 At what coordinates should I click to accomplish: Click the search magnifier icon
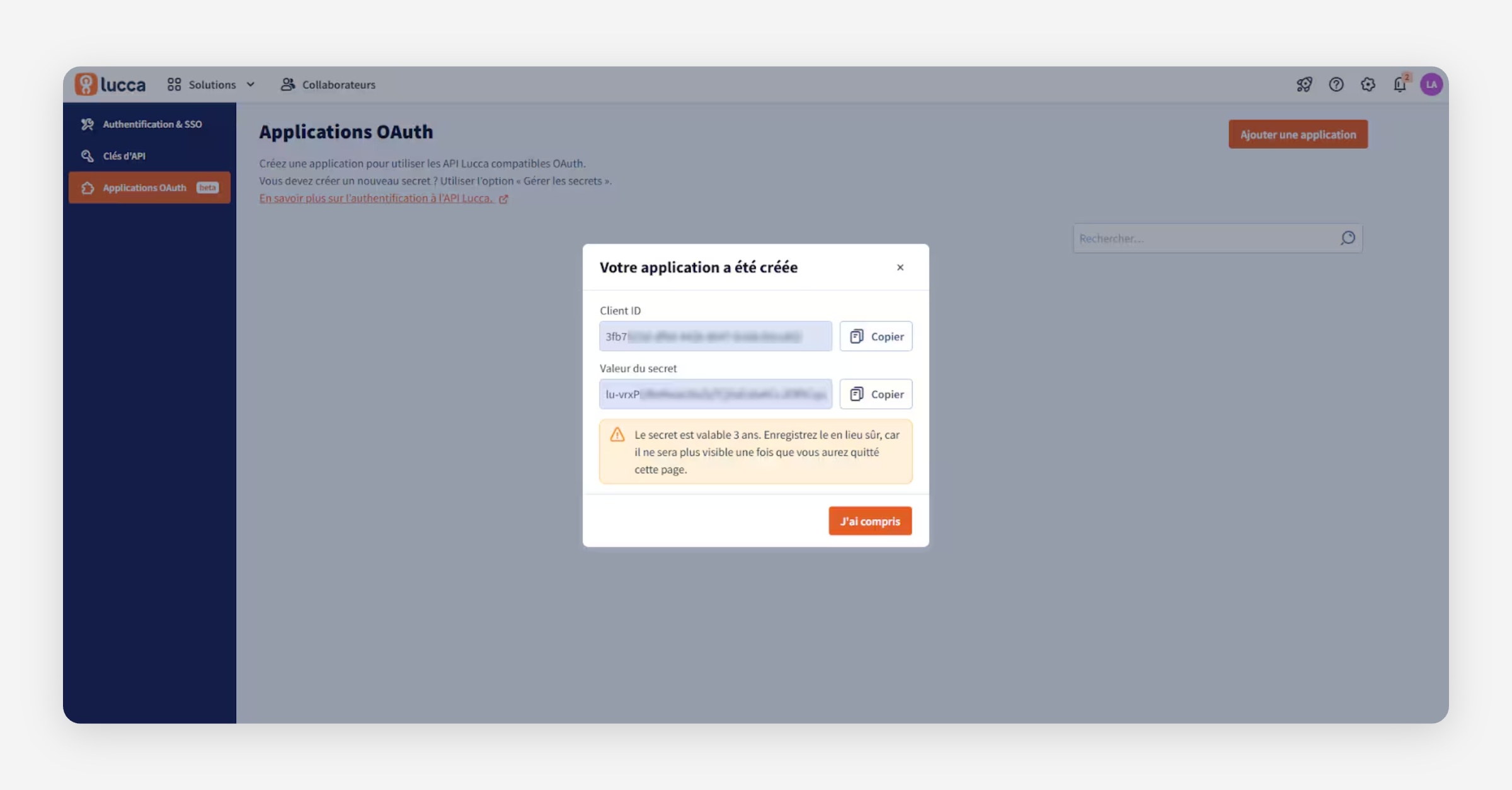pos(1348,238)
